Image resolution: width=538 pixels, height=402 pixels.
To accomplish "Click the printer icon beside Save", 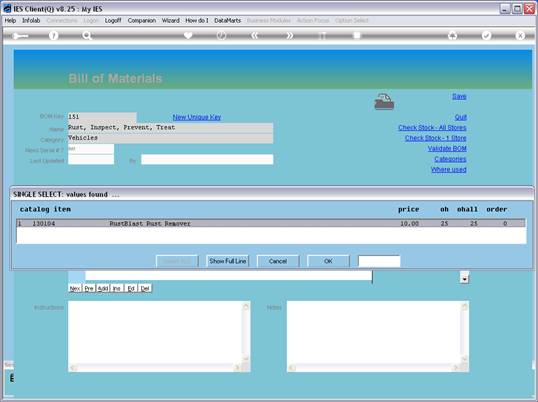I will [x=384, y=102].
